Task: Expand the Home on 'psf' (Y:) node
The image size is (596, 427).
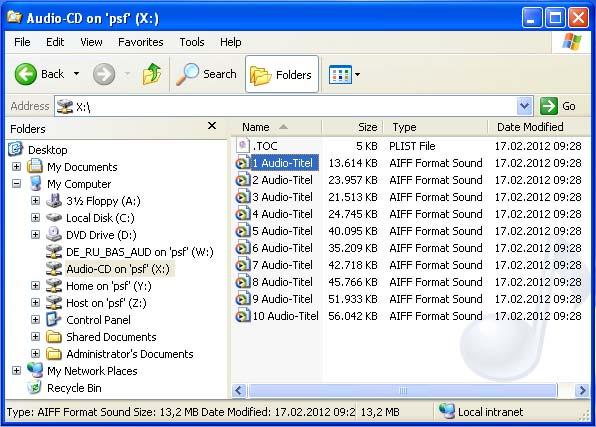Action: pyautogui.click(x=35, y=286)
